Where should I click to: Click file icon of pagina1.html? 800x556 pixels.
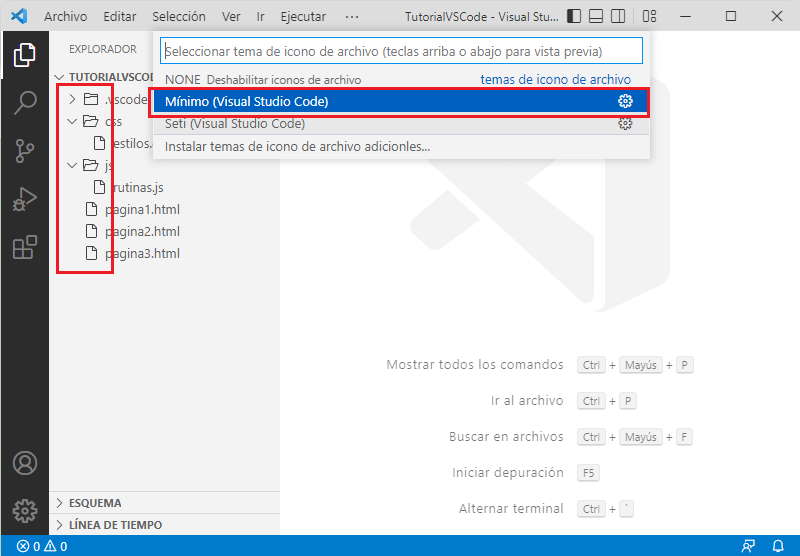pos(91,209)
